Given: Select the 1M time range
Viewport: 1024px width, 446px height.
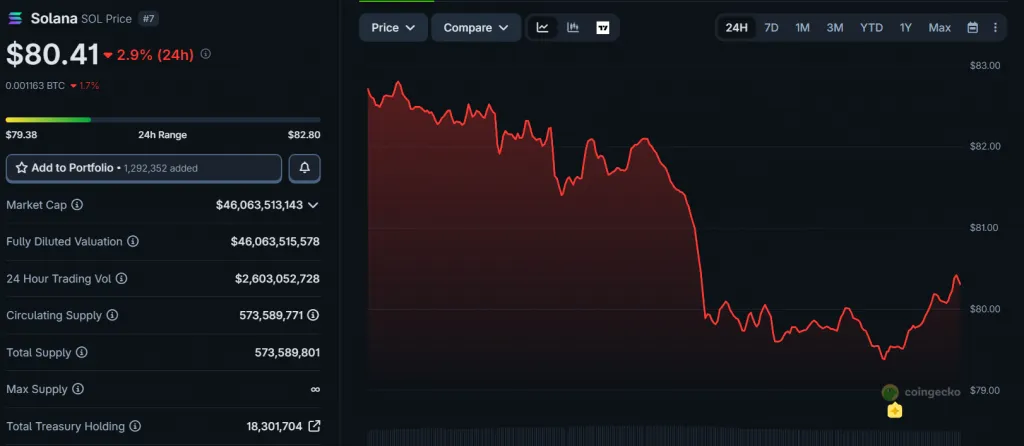Looking at the screenshot, I should 803,27.
